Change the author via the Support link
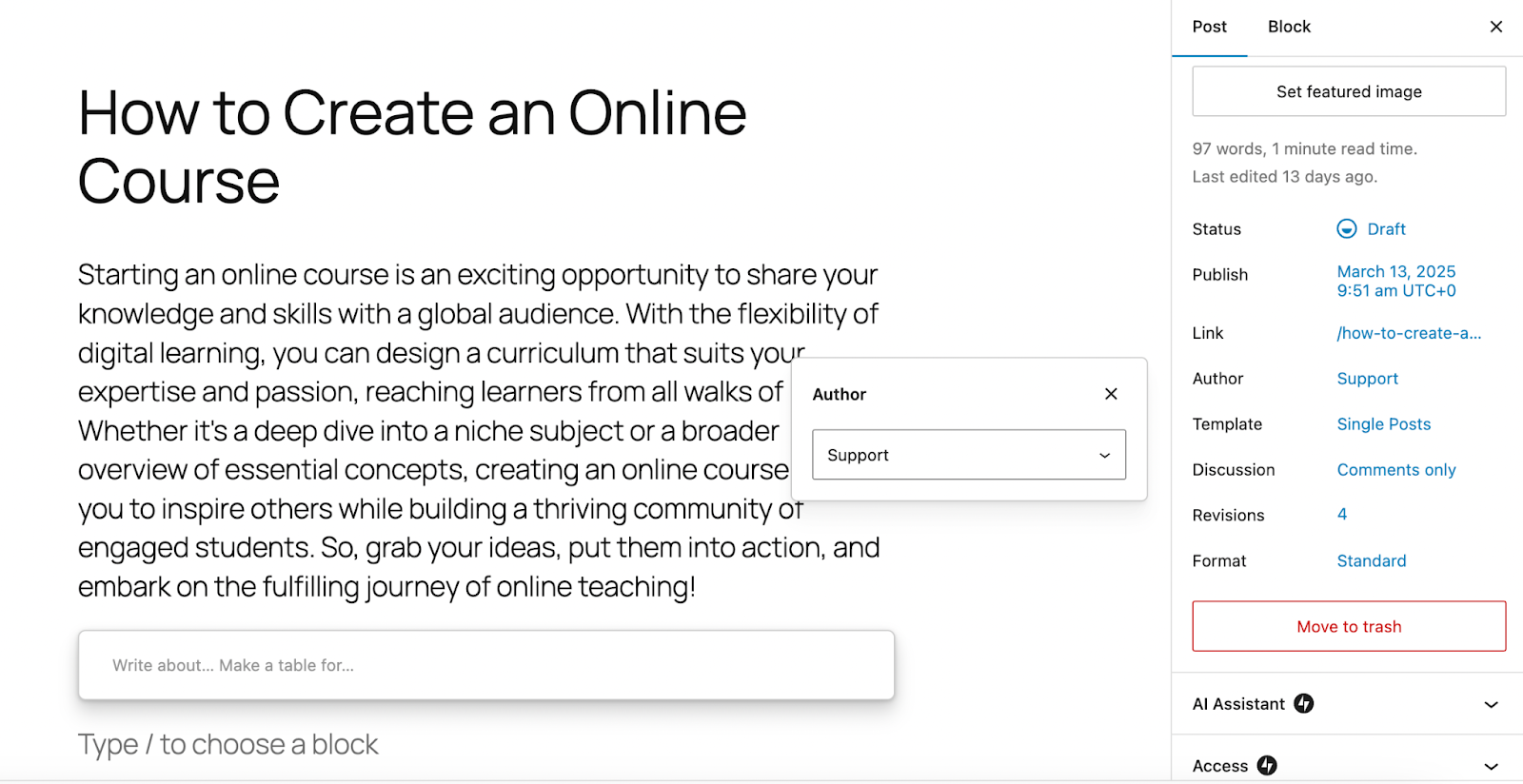 click(1367, 378)
